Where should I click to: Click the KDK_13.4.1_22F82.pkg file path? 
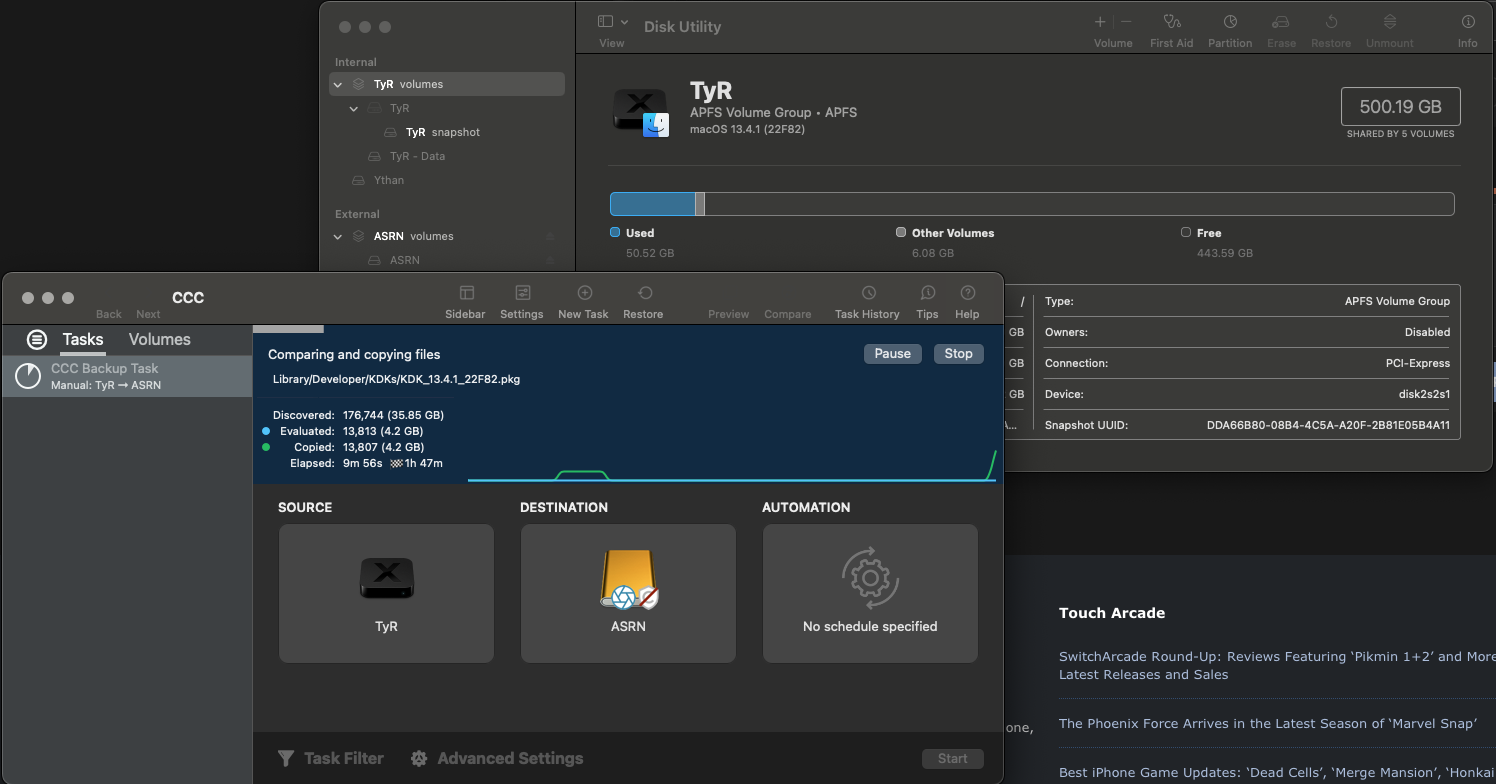[396, 380]
